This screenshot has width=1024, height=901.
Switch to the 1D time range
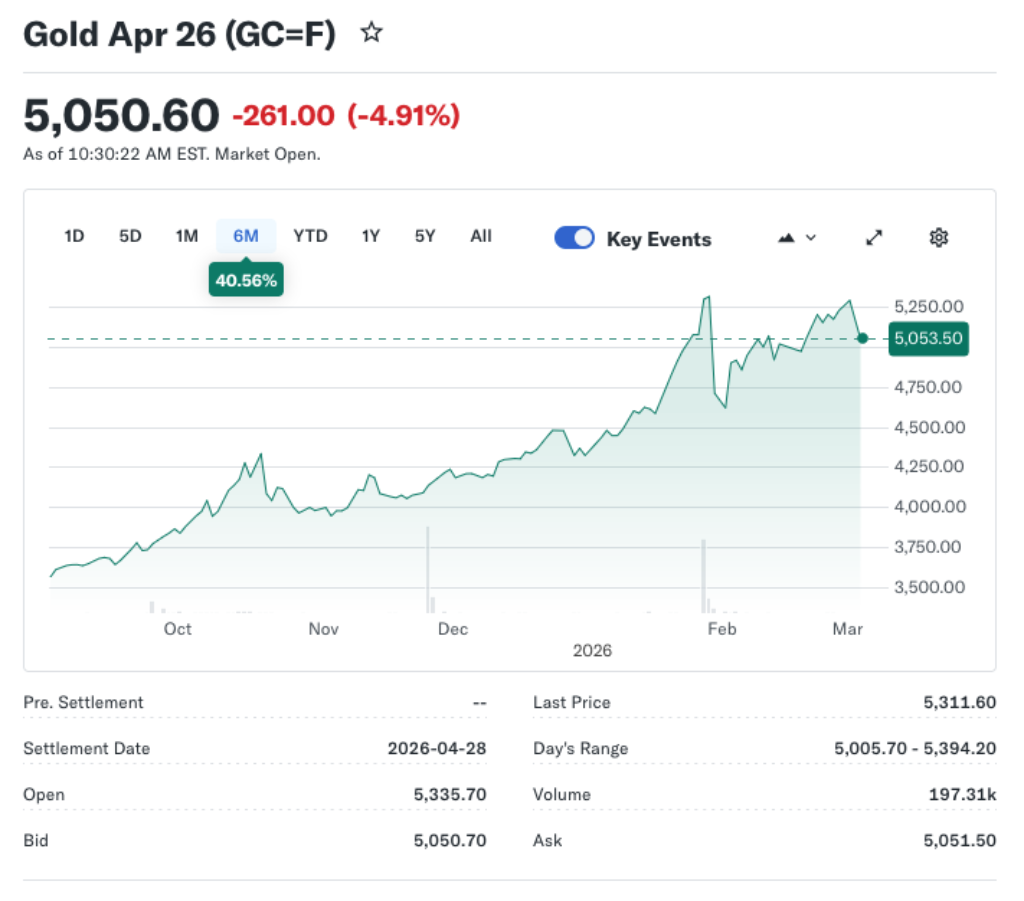[73, 236]
